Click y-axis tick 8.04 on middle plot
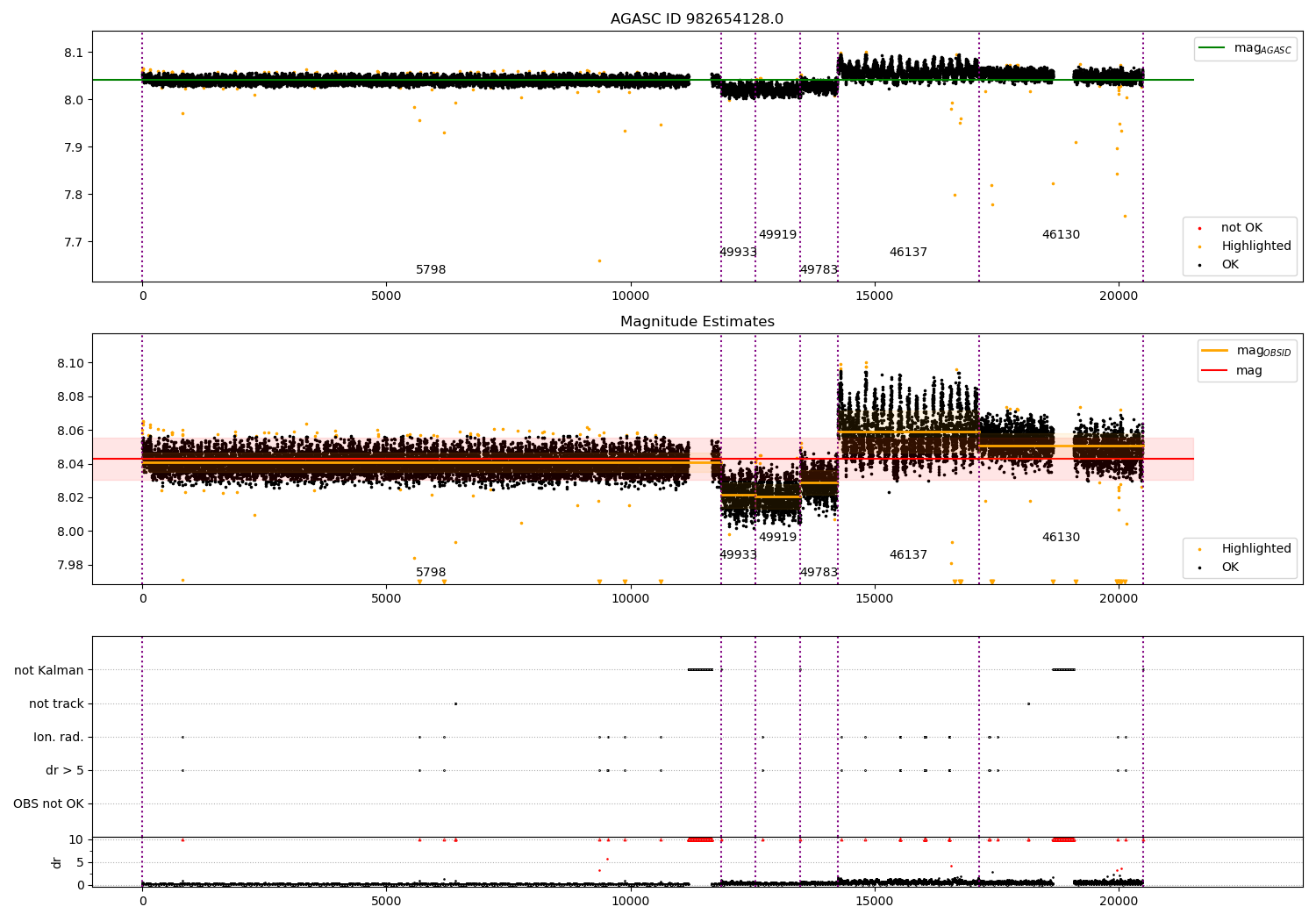Image resolution: width=1316 pixels, height=921 pixels. [x=70, y=464]
